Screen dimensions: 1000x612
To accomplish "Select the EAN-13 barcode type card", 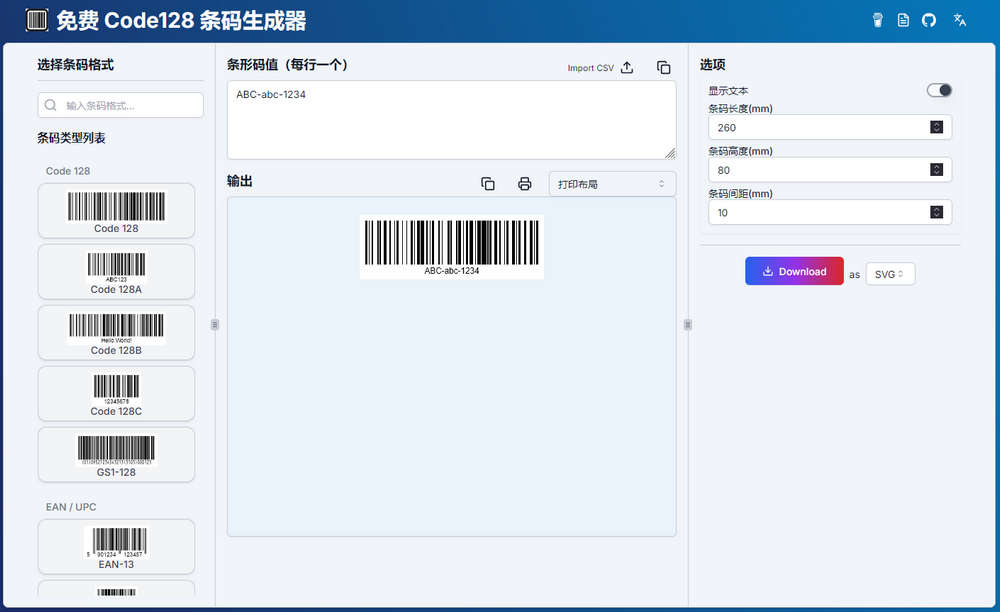I will 116,547.
